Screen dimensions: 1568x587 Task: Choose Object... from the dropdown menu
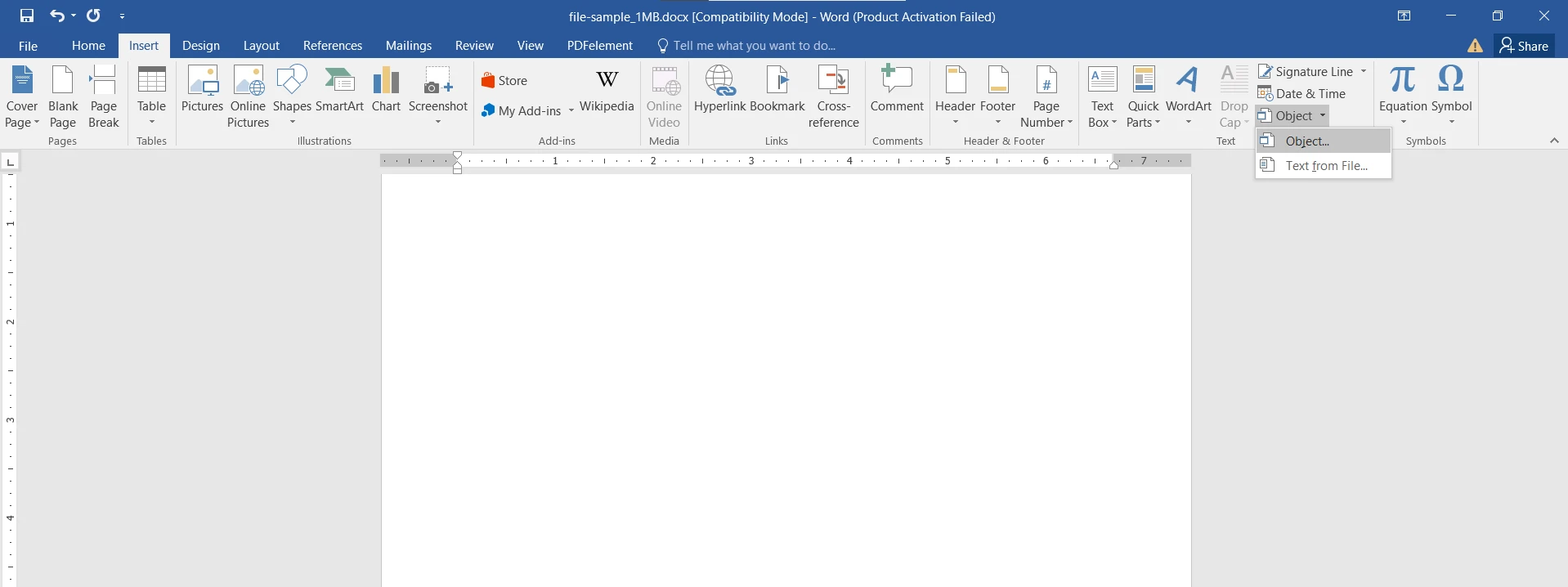coord(1307,141)
